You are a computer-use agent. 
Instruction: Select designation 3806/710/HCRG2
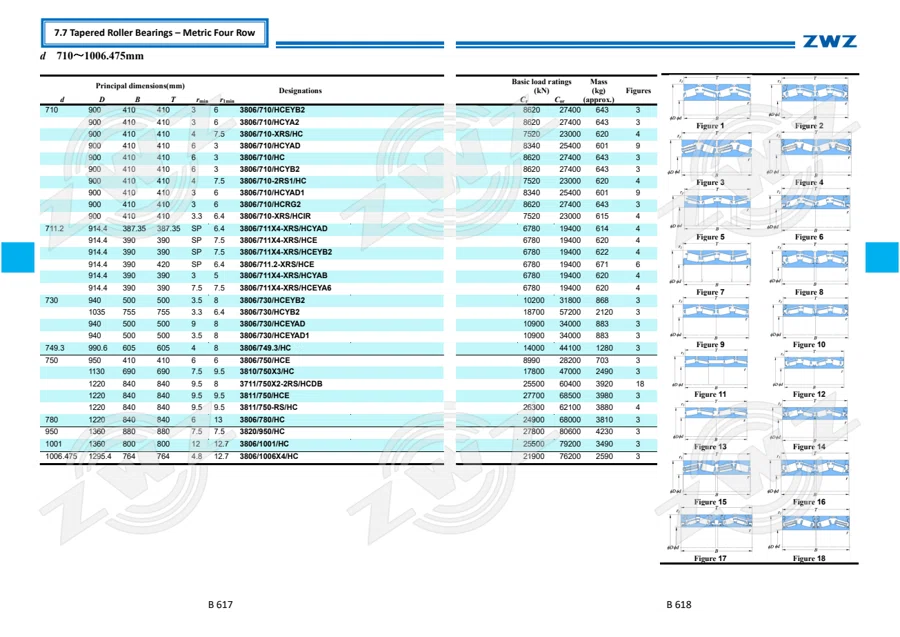point(270,204)
